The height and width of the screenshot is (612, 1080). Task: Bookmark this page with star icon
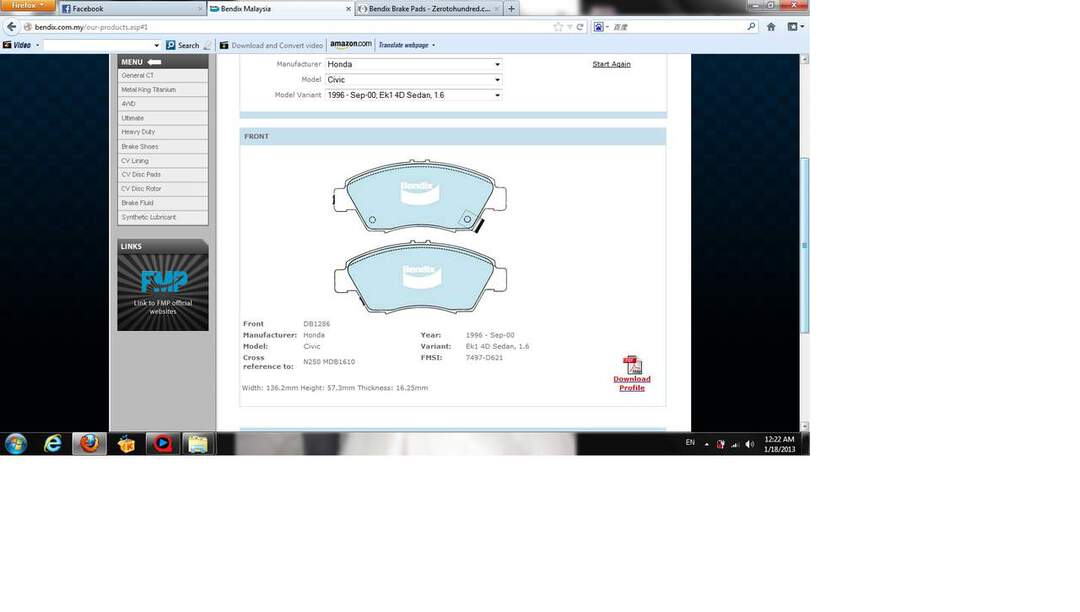pyautogui.click(x=558, y=27)
